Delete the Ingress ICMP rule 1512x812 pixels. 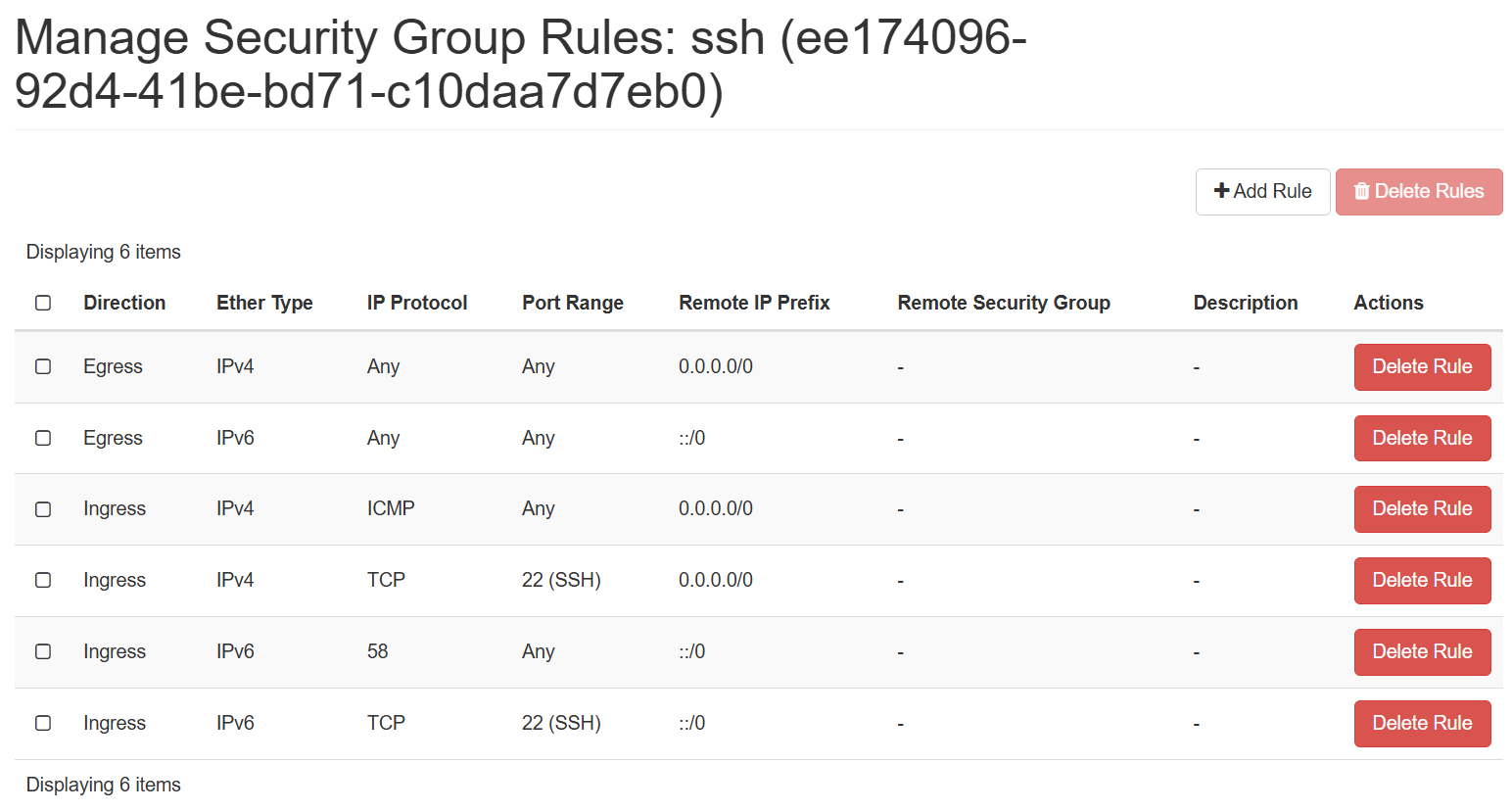pos(1421,509)
